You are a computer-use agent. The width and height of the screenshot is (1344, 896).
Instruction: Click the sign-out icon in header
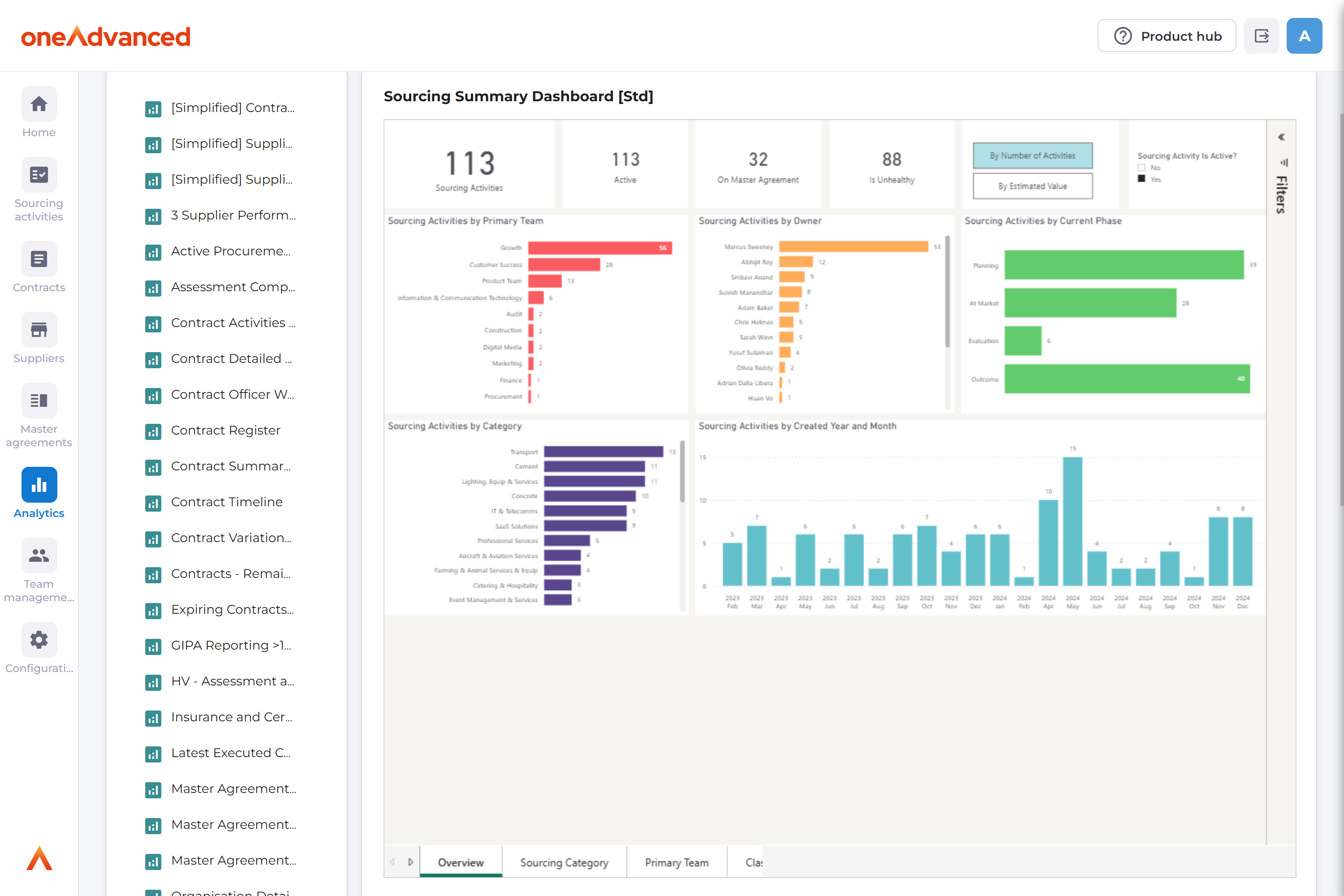click(1261, 36)
